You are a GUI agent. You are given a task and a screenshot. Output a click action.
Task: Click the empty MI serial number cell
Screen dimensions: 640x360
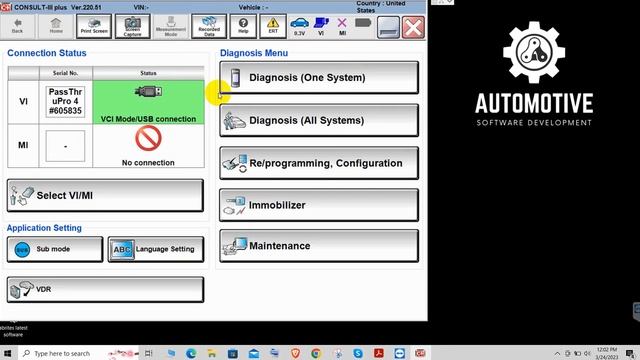tap(65, 146)
